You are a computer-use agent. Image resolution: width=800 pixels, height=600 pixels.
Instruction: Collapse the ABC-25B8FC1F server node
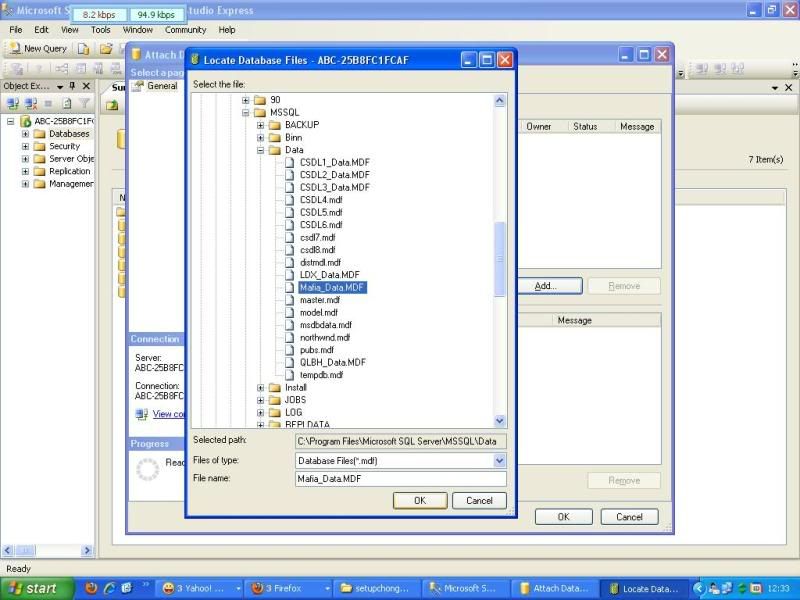10,121
